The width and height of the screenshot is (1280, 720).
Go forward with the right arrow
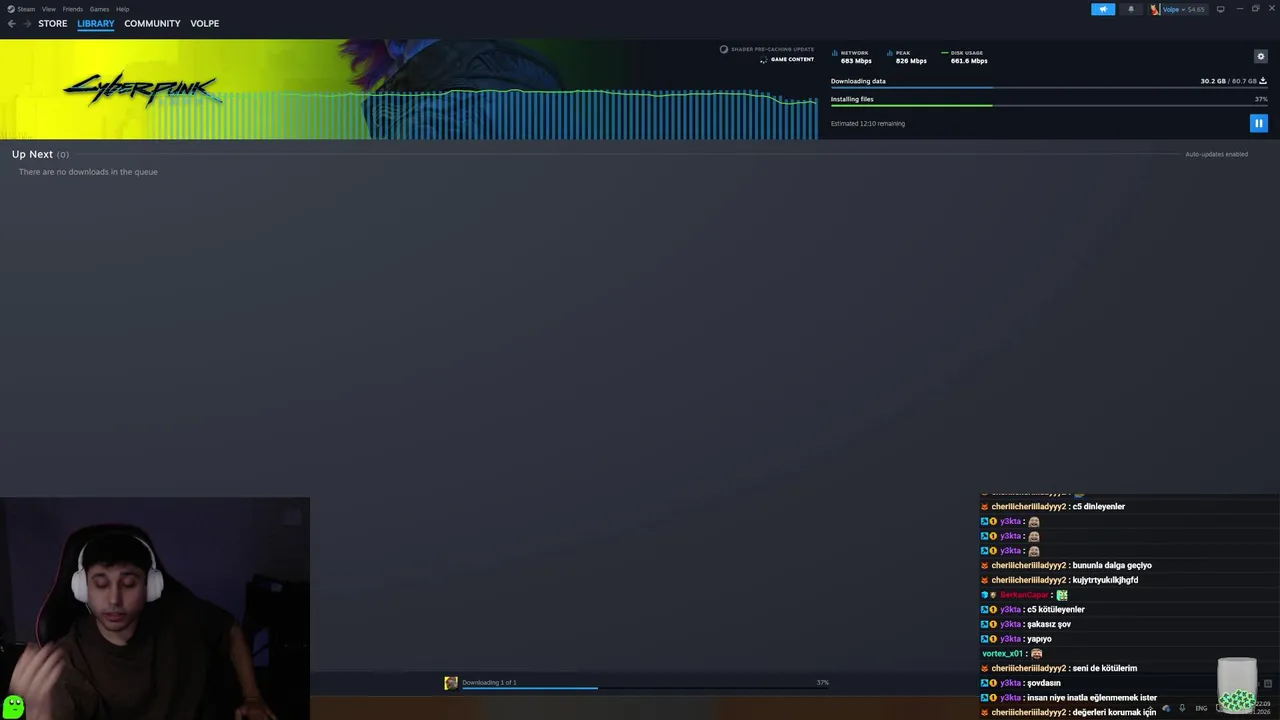(27, 23)
